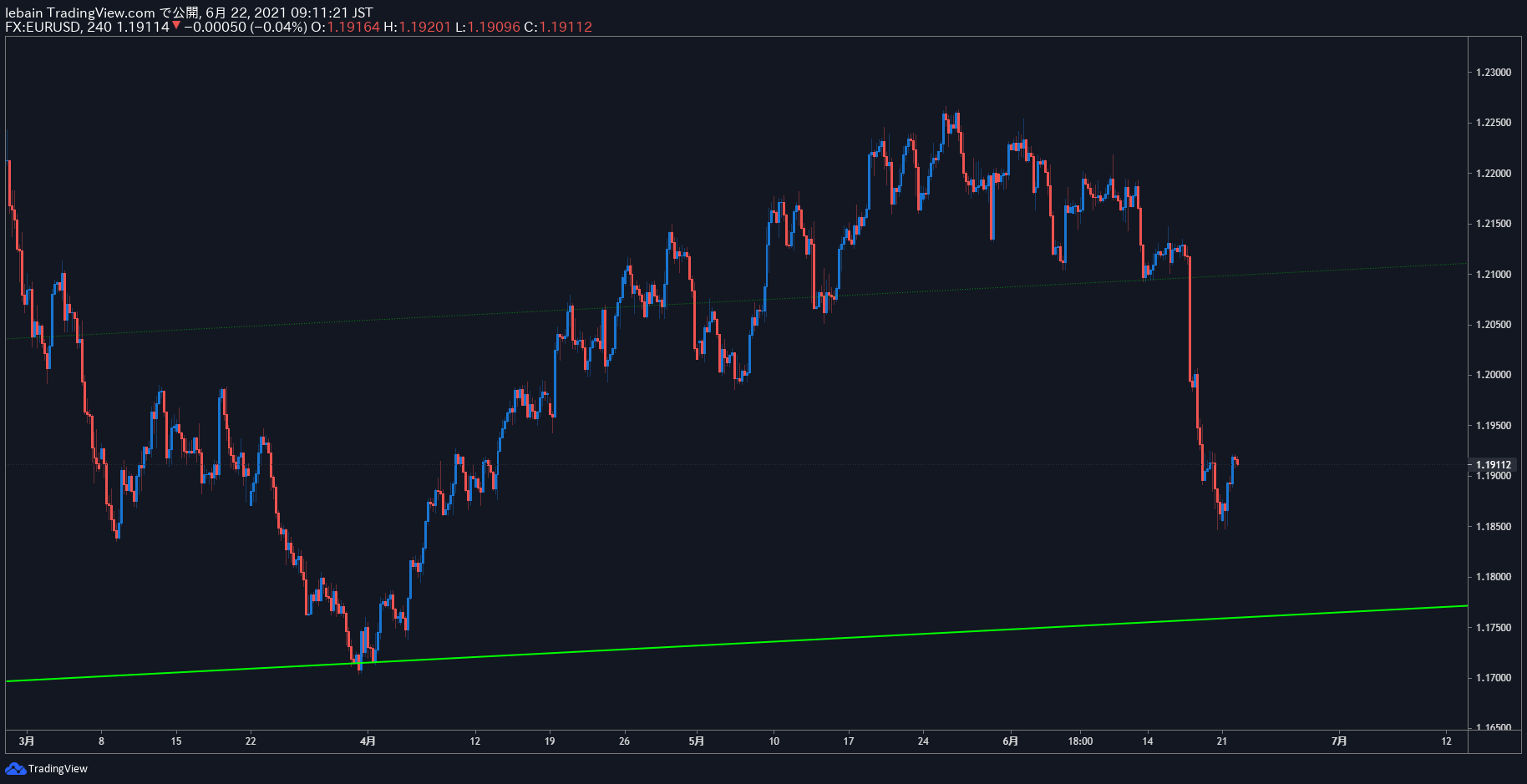Viewport: 1527px width, 784px height.
Task: Click the 1.18500 price axis label
Action: 1494,527
